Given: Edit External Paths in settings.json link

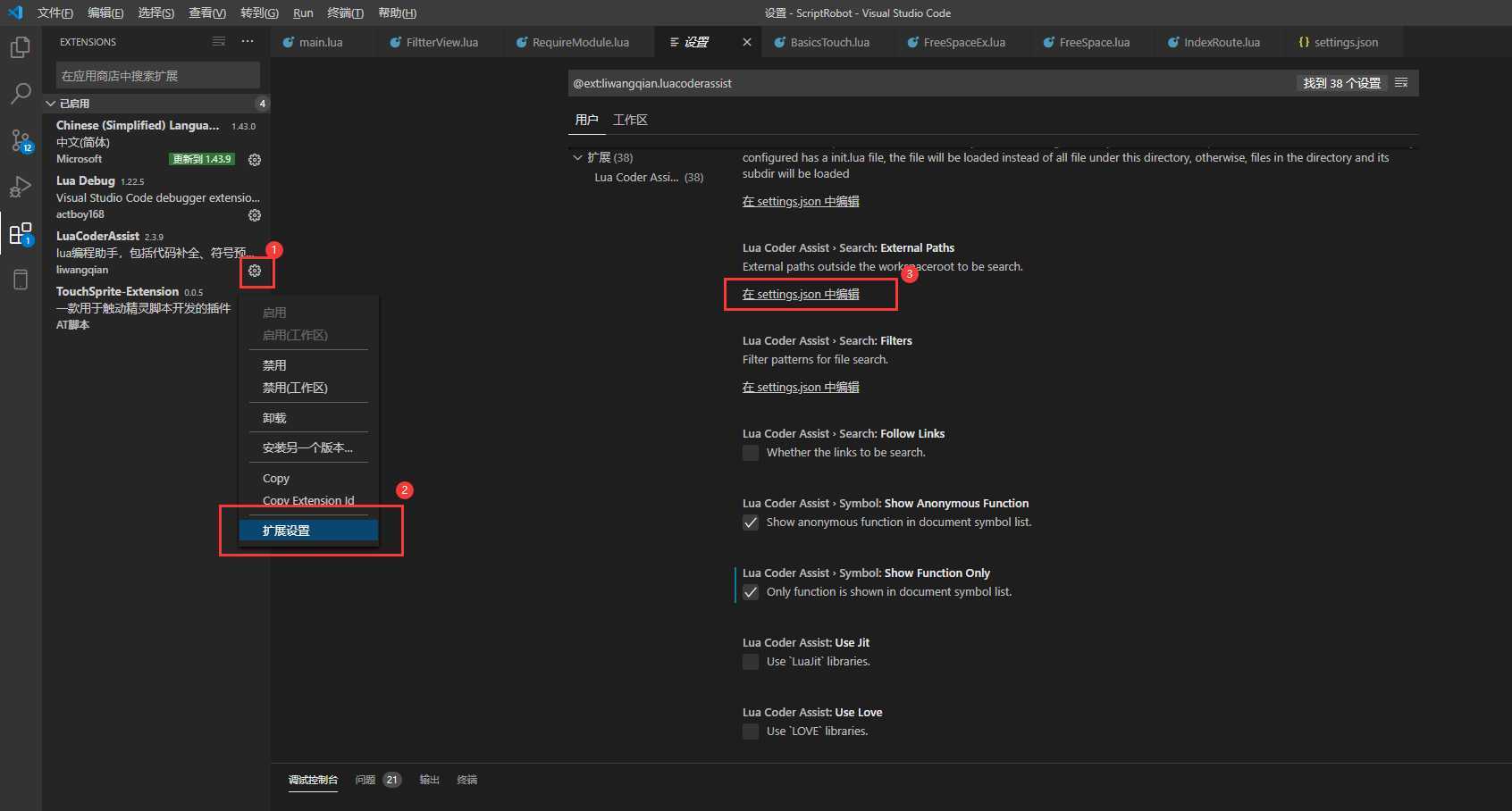Looking at the screenshot, I should click(x=801, y=294).
